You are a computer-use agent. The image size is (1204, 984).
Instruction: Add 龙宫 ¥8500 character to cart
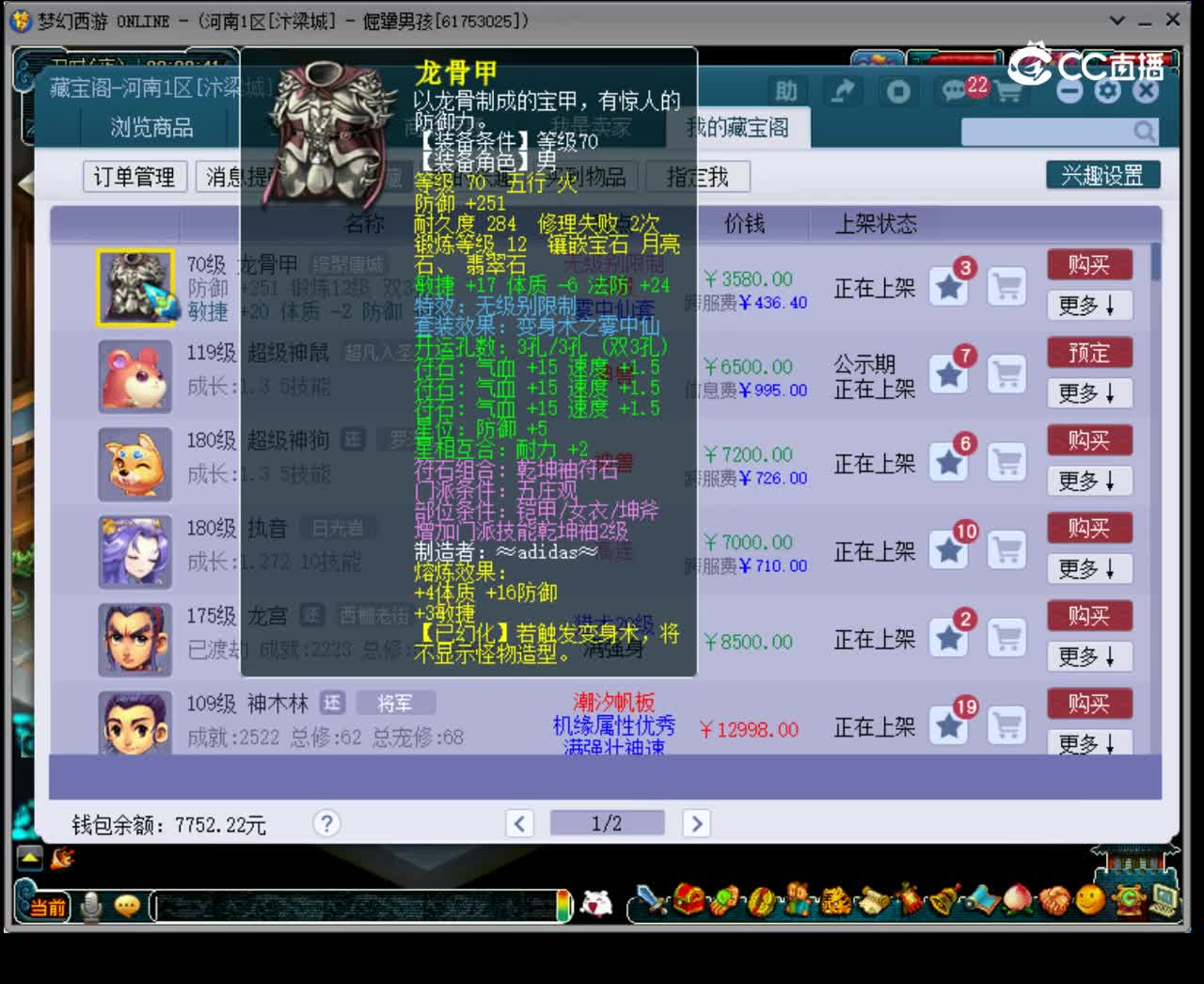[x=1006, y=638]
